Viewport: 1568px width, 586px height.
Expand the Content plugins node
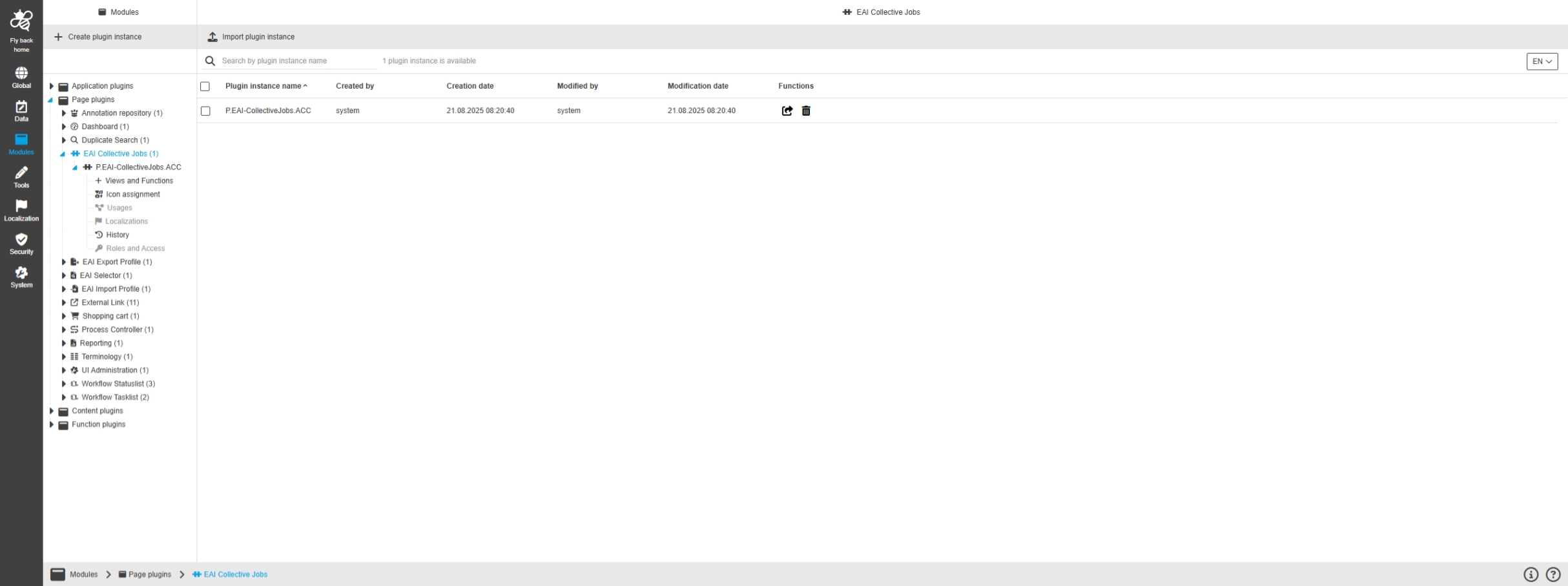(52, 411)
